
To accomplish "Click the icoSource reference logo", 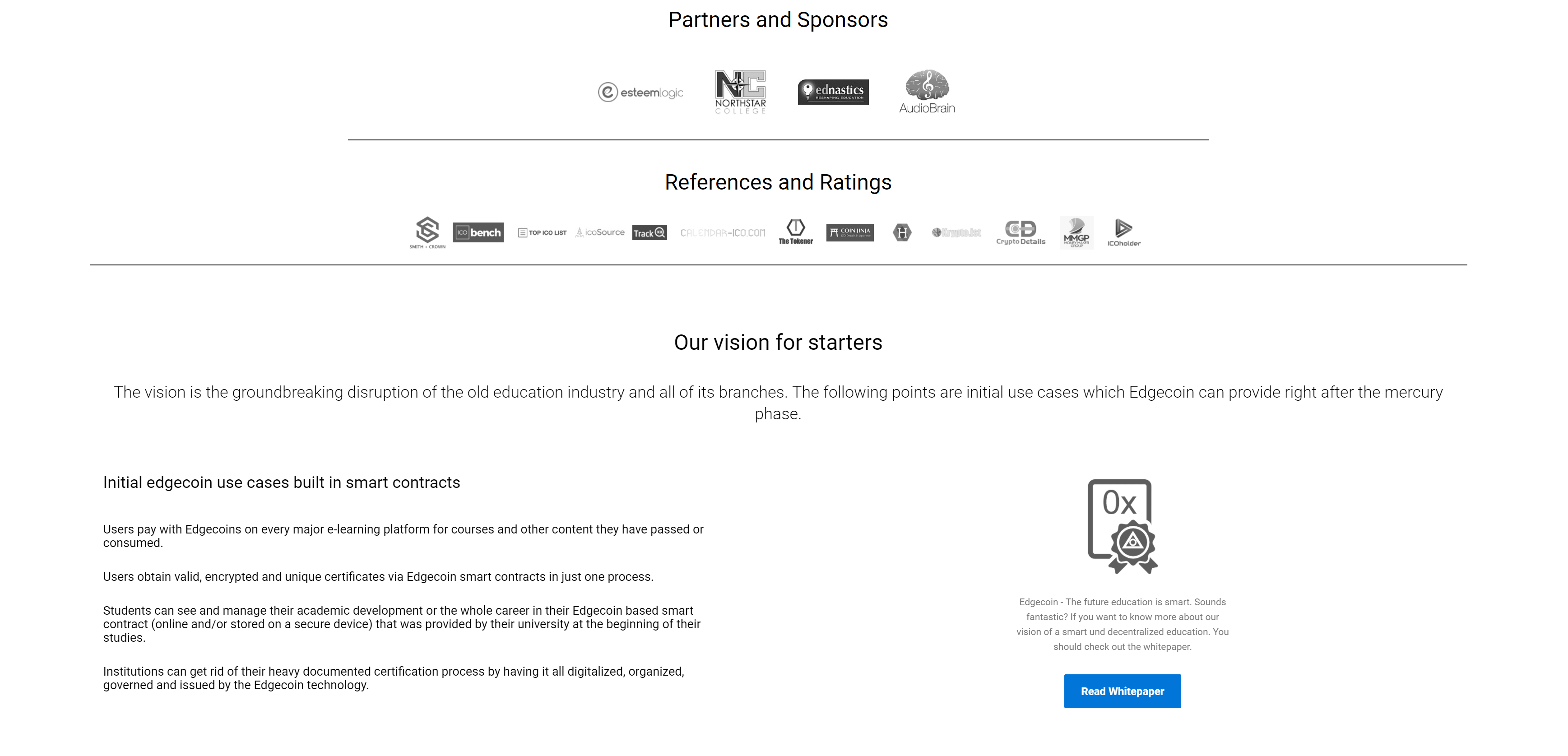I will [x=600, y=232].
